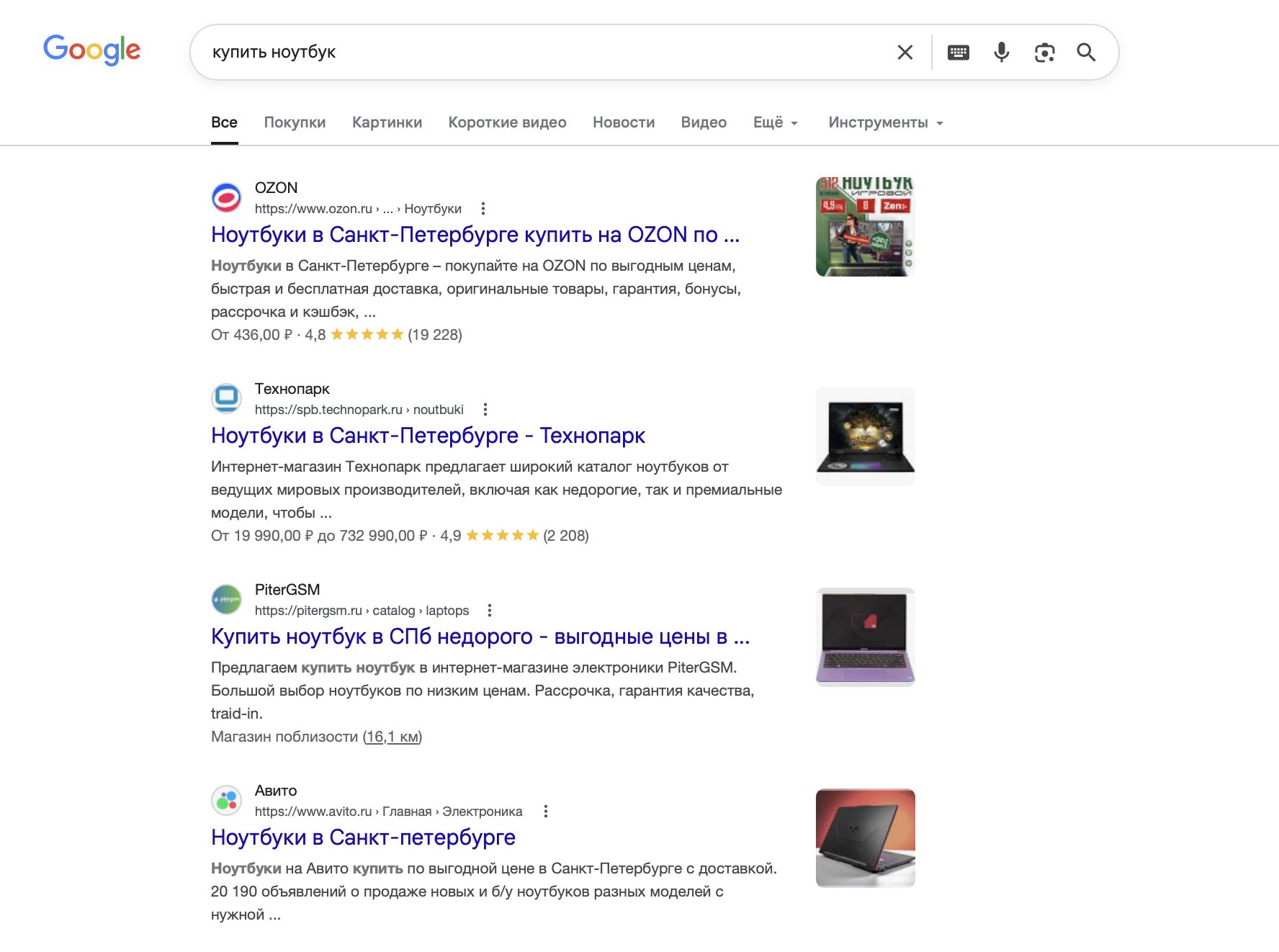
Task: Open the Купить ноутбук в СПб PiterGSM link
Action: [x=480, y=637]
